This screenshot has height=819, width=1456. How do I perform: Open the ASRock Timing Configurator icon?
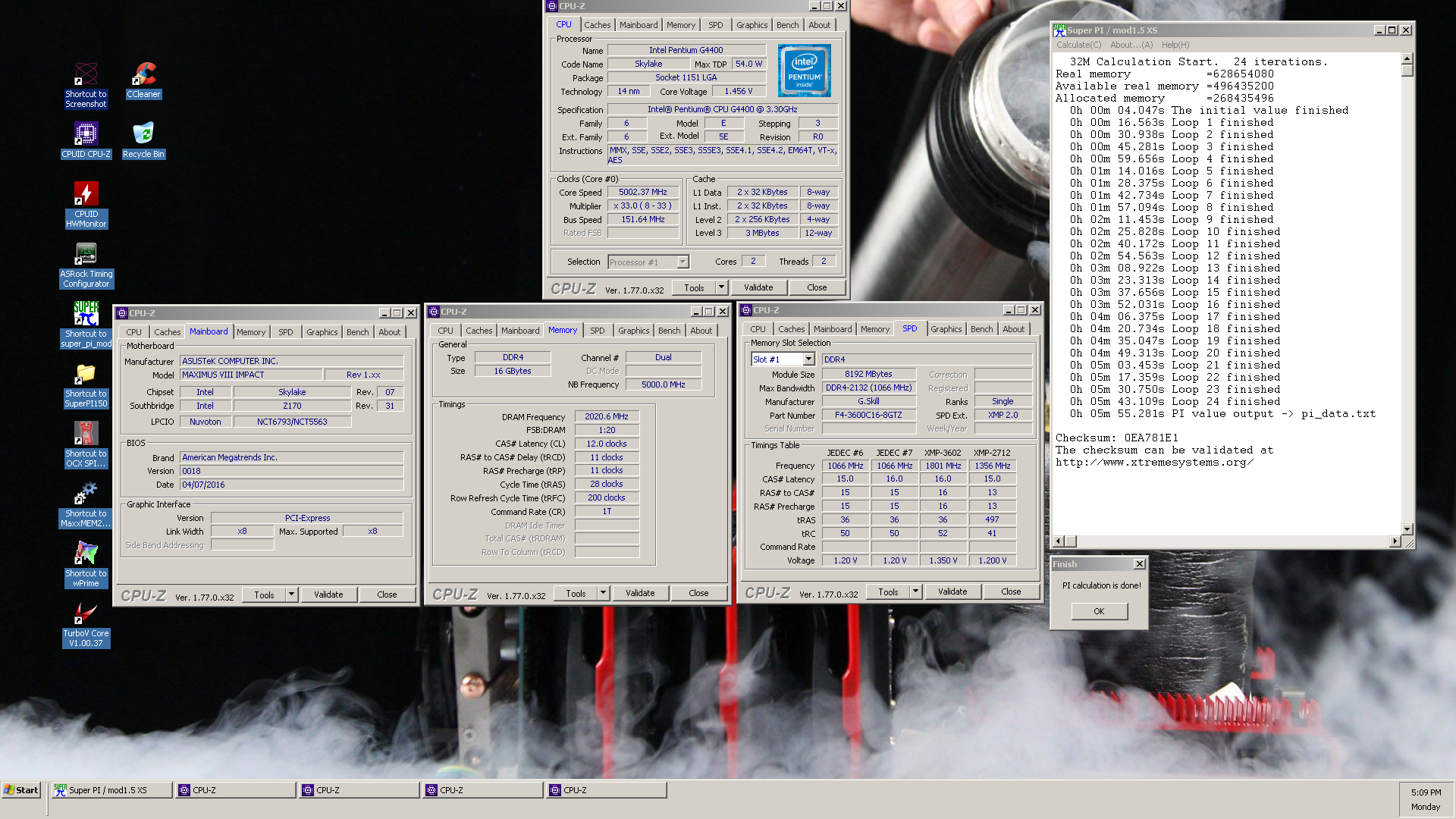point(86,265)
